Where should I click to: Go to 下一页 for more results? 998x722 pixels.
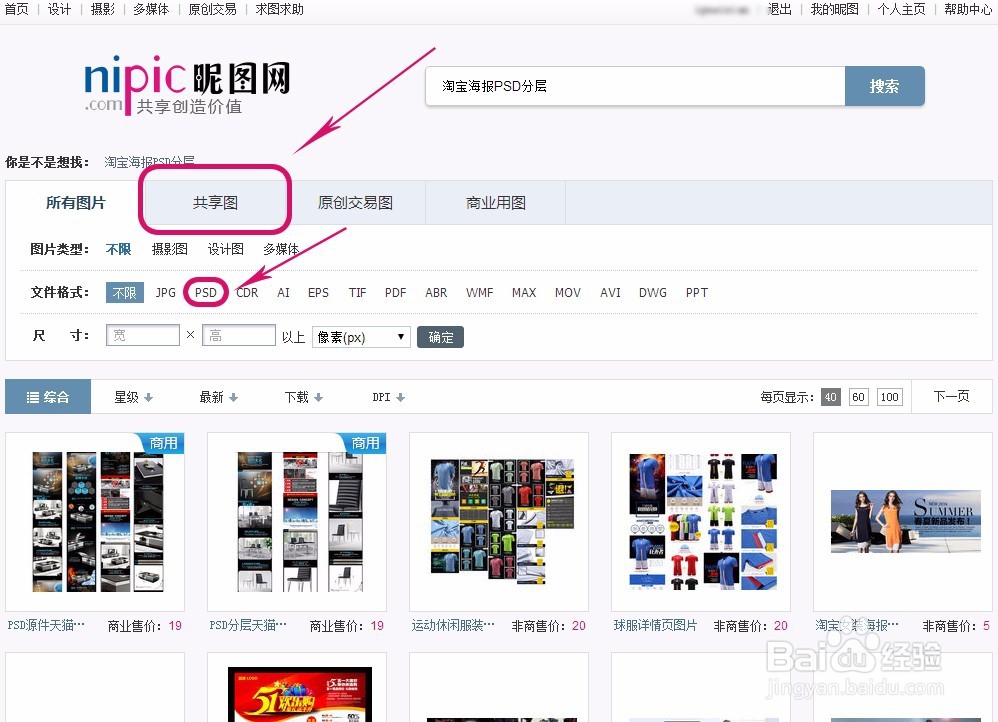coord(951,396)
